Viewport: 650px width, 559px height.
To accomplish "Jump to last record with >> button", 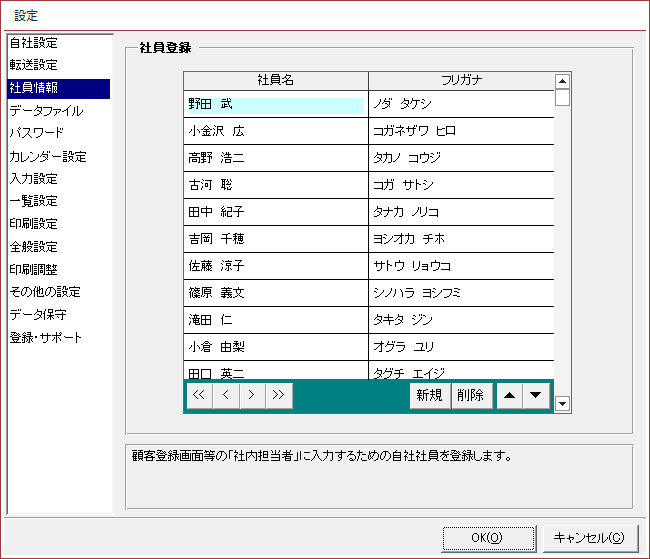I will [279, 395].
